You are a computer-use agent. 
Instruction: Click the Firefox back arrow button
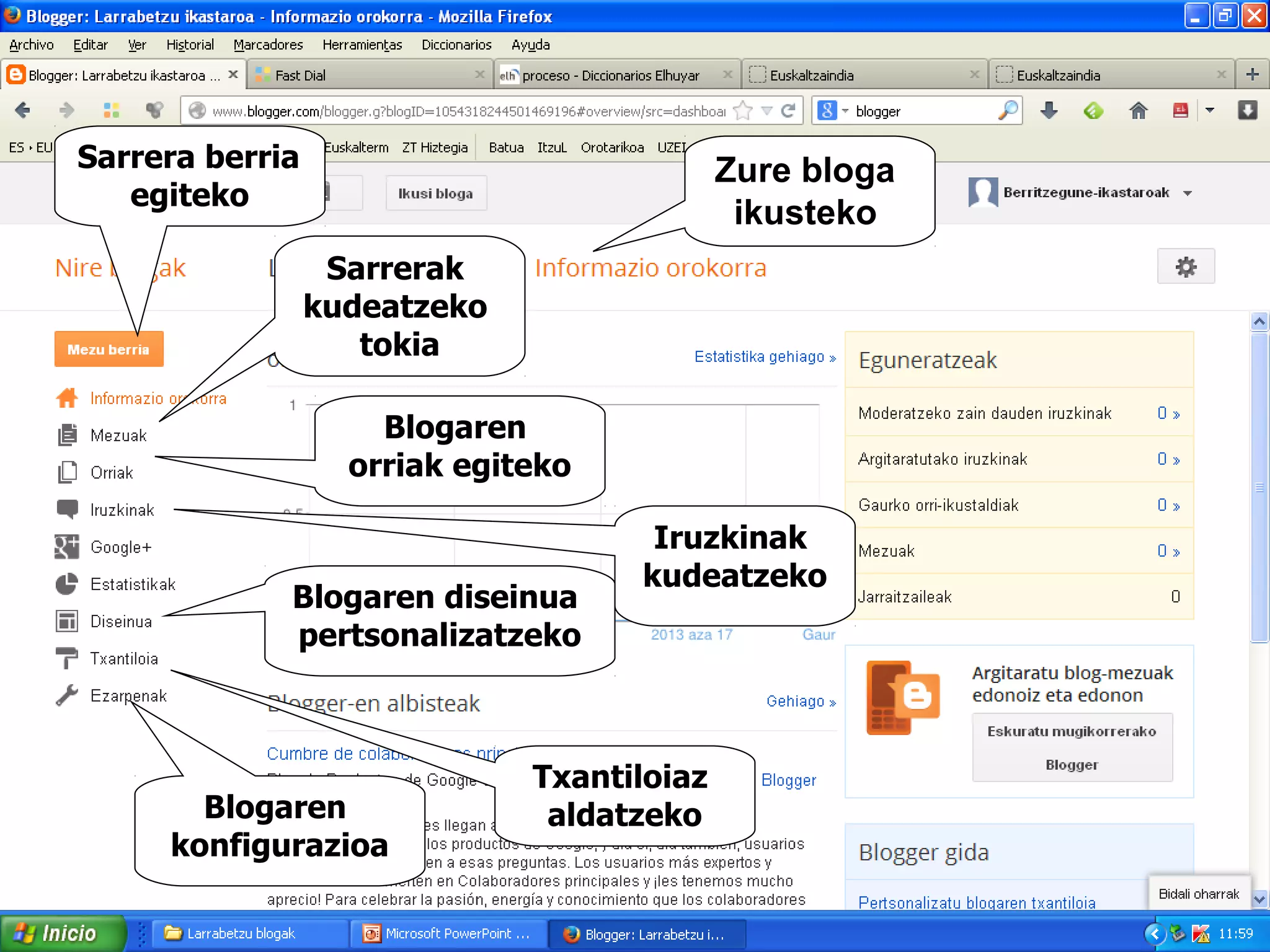point(22,110)
